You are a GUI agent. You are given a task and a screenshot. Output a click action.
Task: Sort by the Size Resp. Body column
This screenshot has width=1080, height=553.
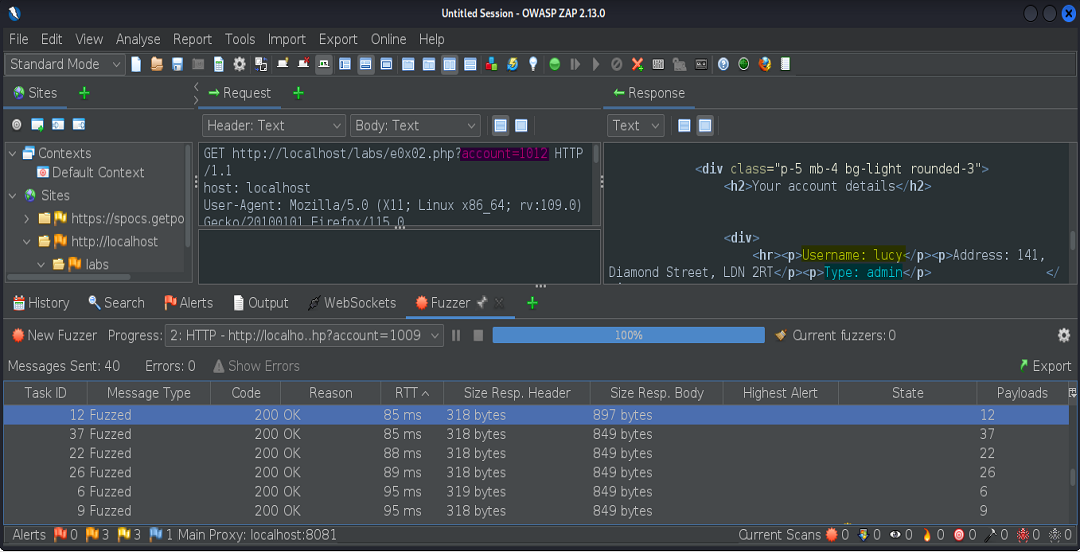656,393
